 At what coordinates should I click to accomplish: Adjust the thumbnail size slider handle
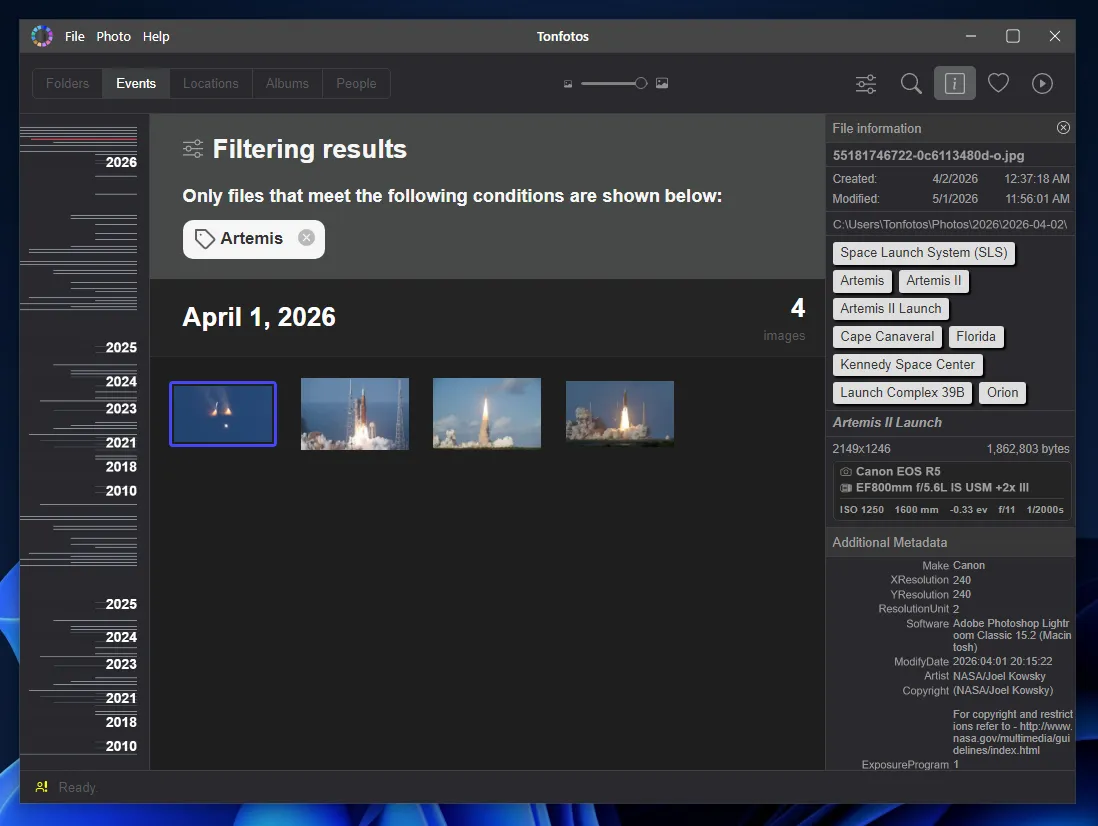click(x=641, y=83)
